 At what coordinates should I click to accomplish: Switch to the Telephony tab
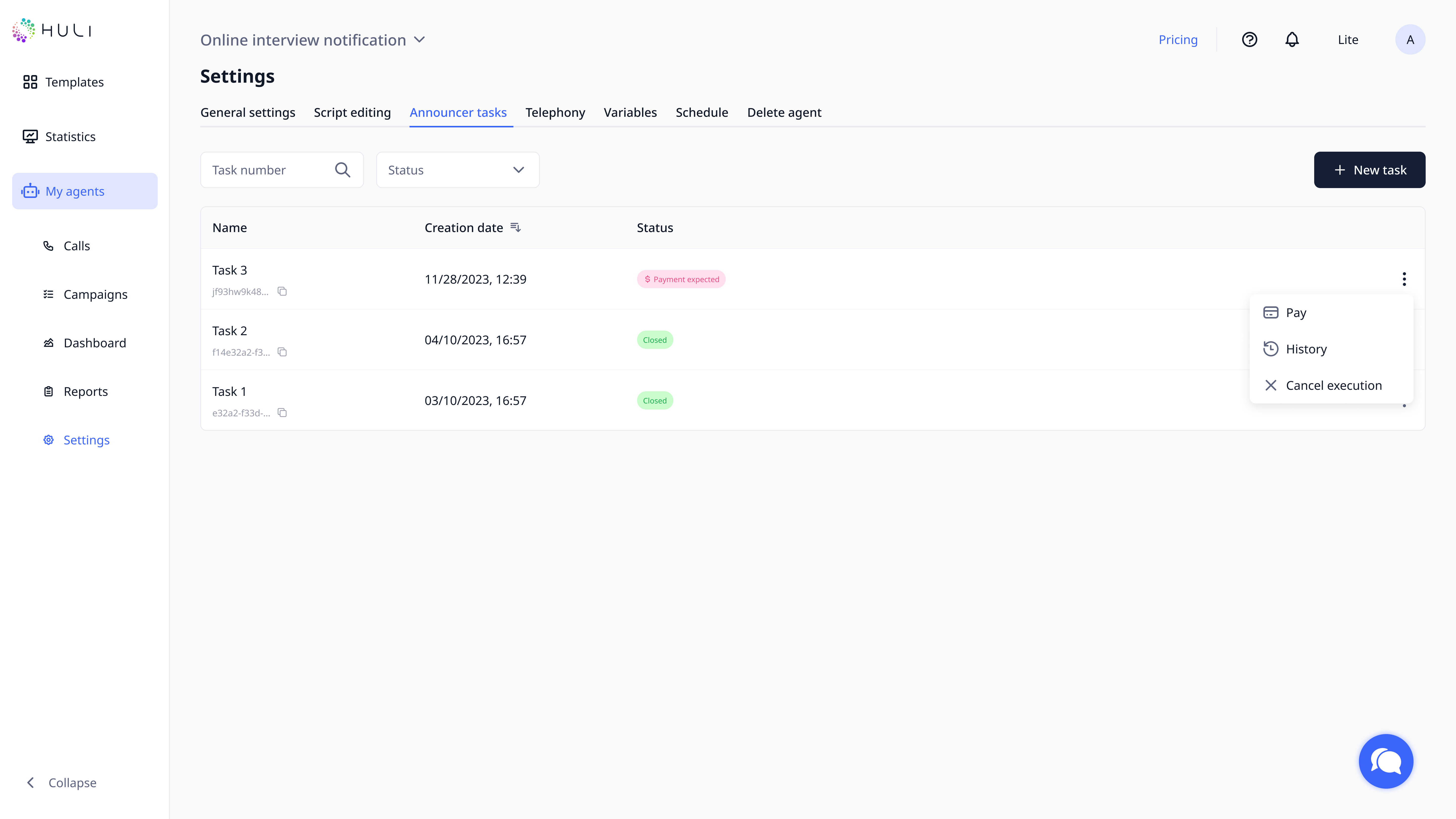[555, 112]
